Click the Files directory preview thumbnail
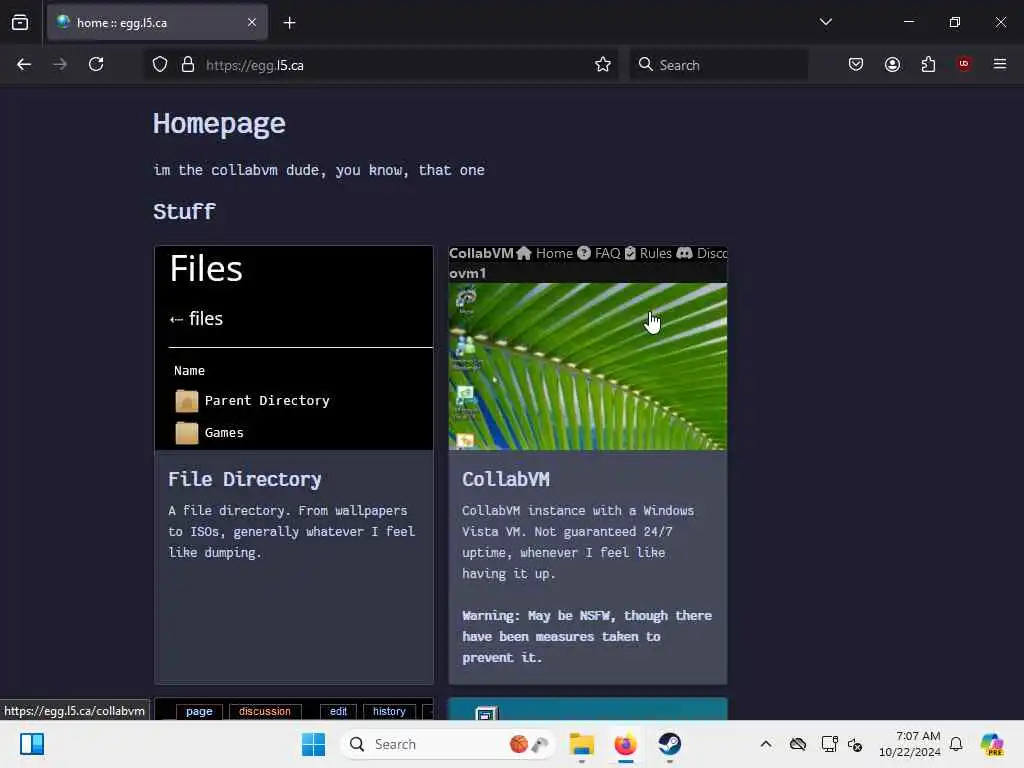Image resolution: width=1024 pixels, height=768 pixels. point(294,348)
